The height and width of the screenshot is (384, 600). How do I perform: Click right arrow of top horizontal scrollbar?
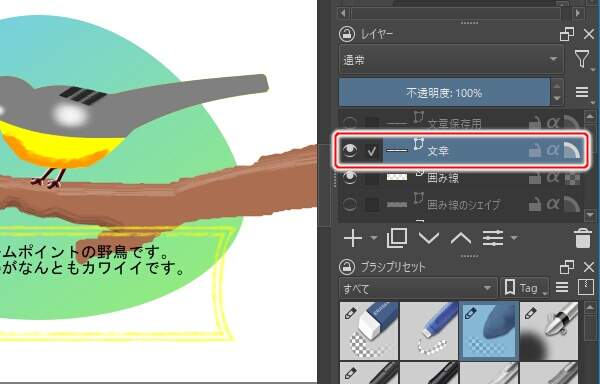click(578, 13)
